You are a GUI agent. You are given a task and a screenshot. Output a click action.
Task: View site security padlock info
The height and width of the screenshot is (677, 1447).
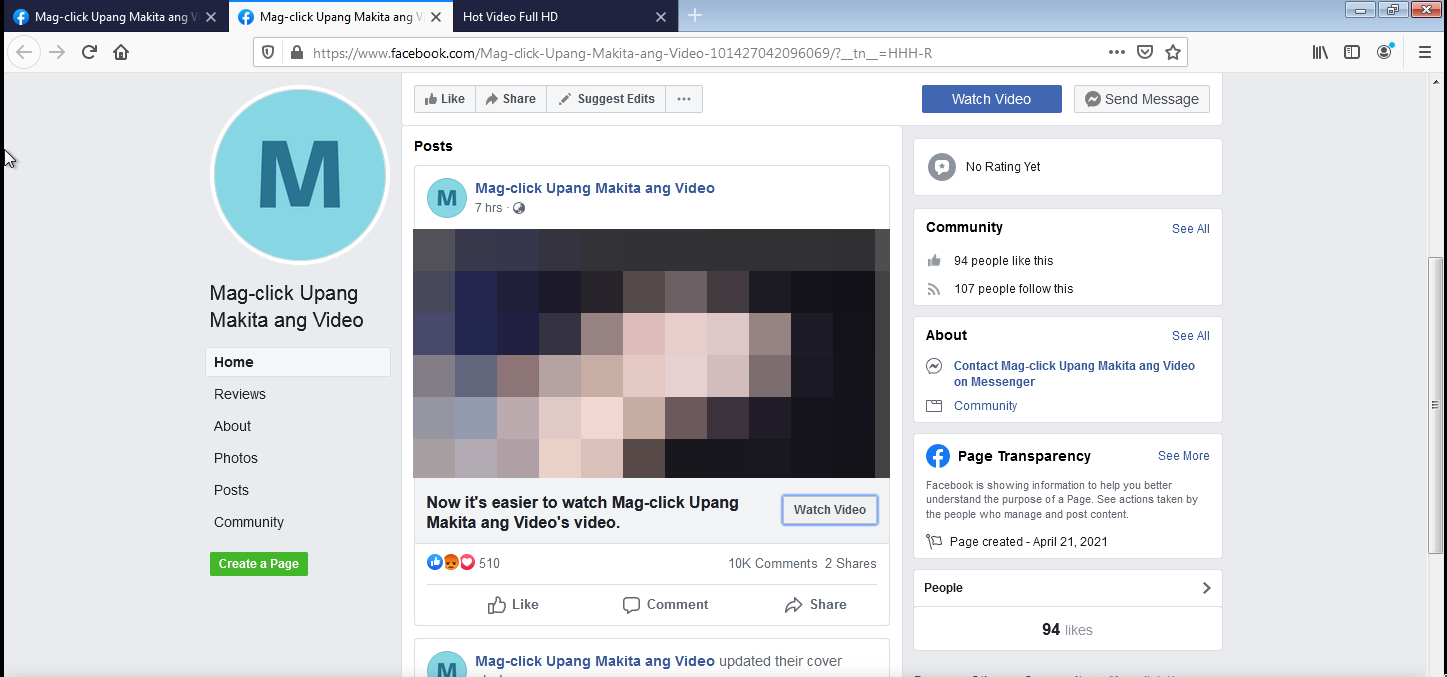295,52
